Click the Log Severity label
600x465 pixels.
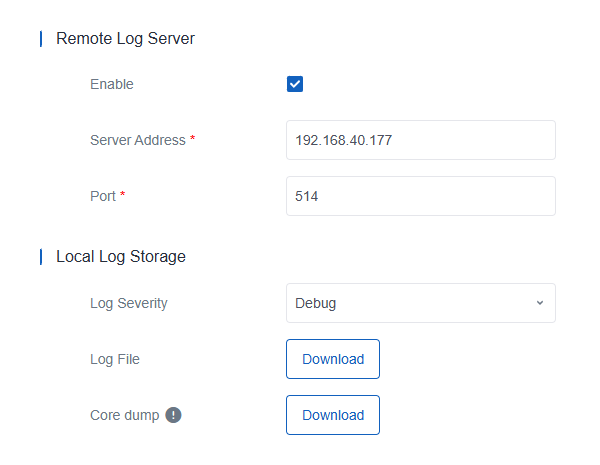(129, 303)
